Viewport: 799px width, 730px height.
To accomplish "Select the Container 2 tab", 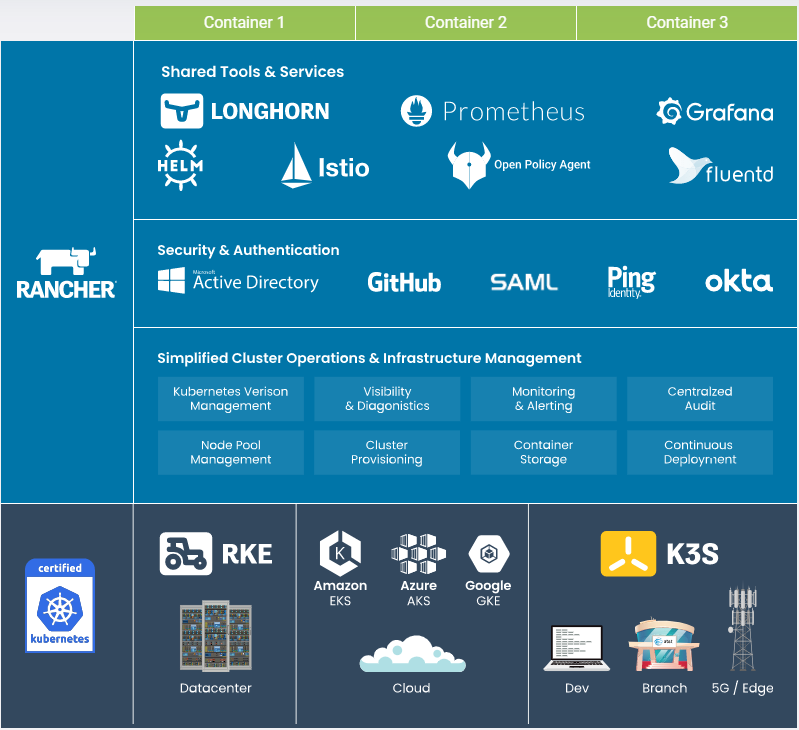I will (466, 22).
